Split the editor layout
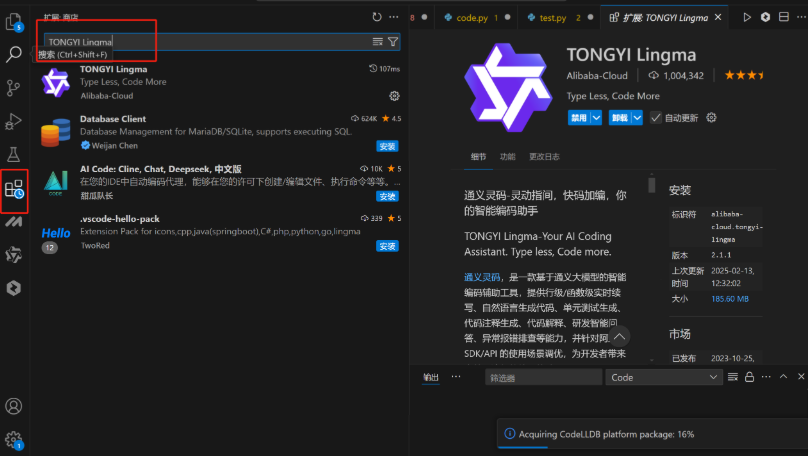Screen dimensions: 808x456 (784, 17)
